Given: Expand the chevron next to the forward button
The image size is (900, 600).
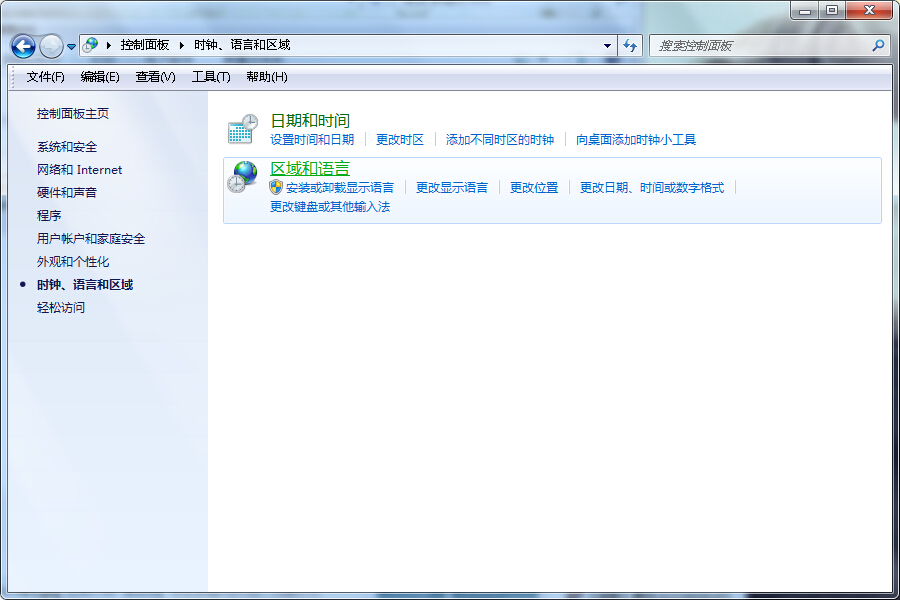Looking at the screenshot, I should pyautogui.click(x=70, y=45).
